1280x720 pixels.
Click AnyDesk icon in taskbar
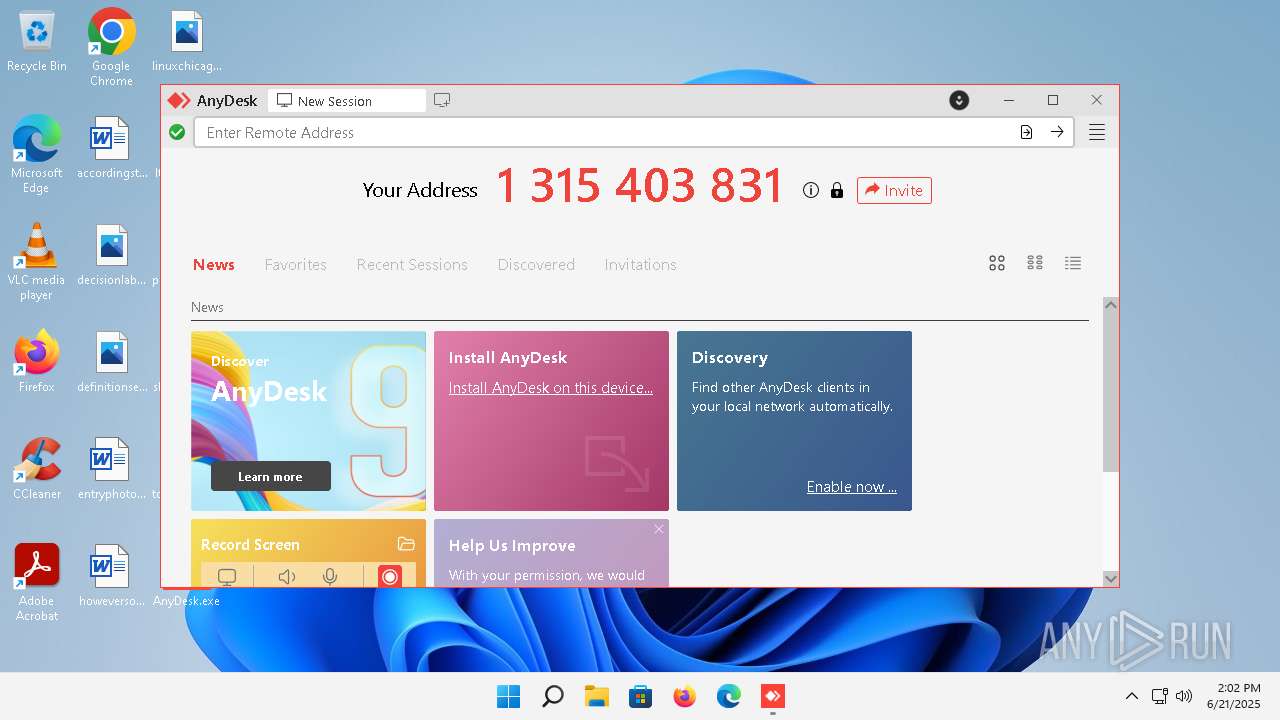point(773,696)
